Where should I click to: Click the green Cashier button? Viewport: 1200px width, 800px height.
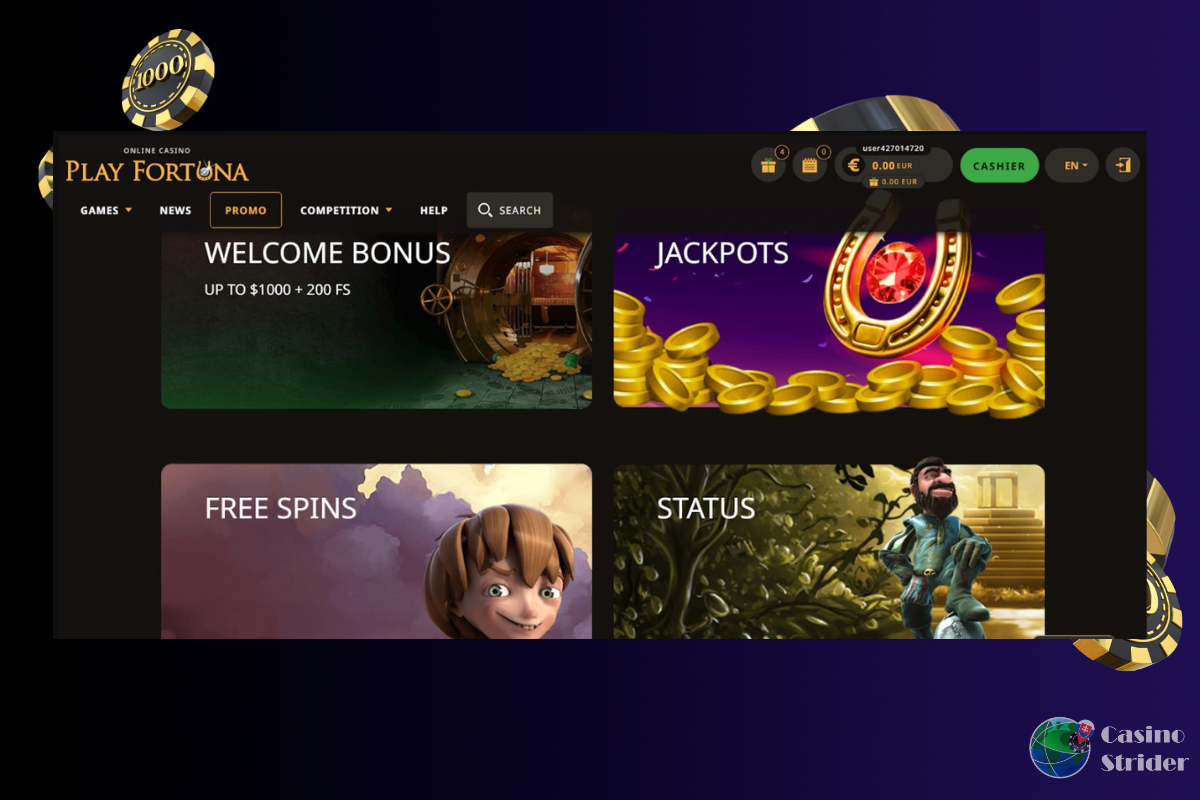coord(999,166)
